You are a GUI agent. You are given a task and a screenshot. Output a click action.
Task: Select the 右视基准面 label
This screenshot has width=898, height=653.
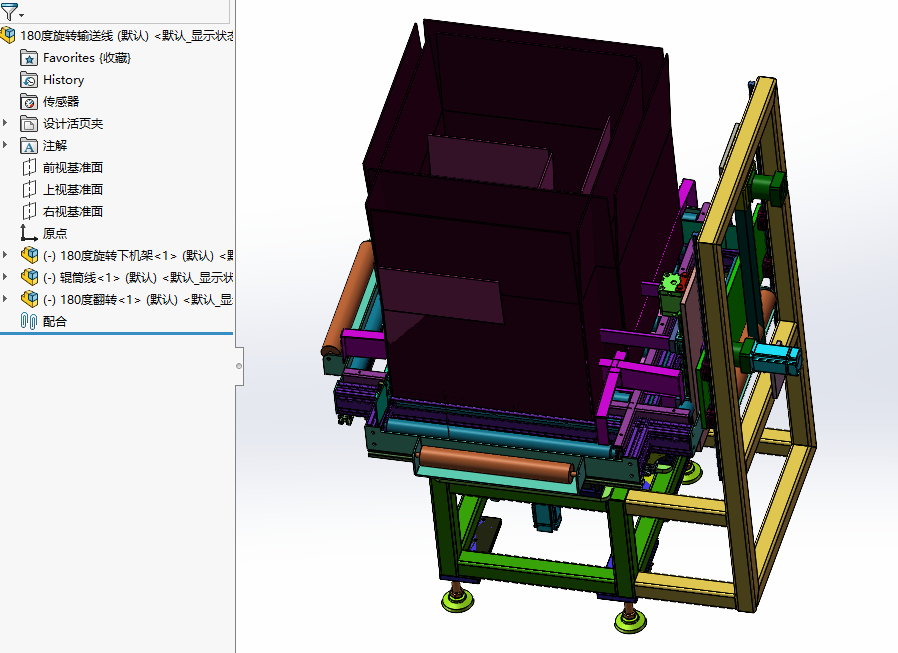coord(73,211)
